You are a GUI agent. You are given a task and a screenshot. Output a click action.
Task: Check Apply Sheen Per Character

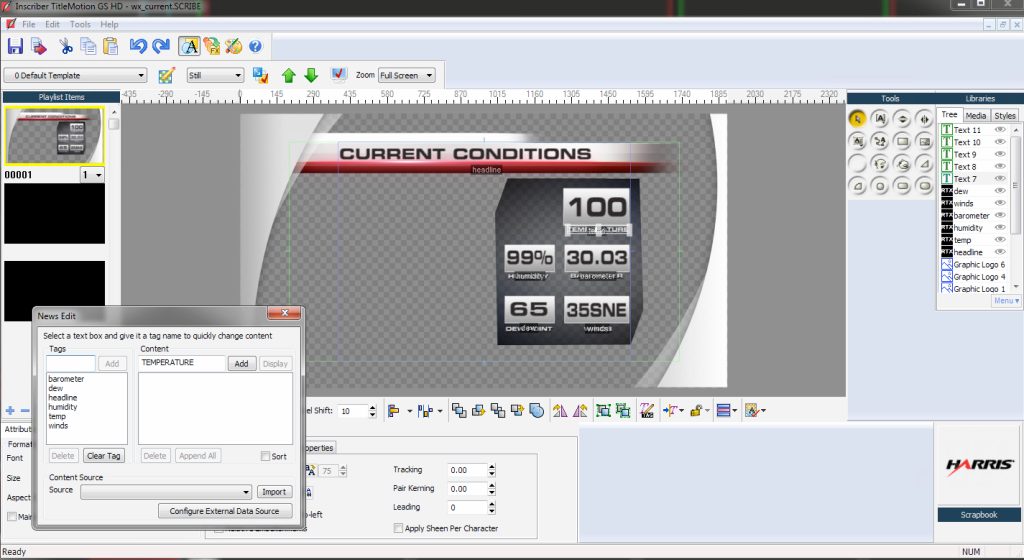[398, 528]
